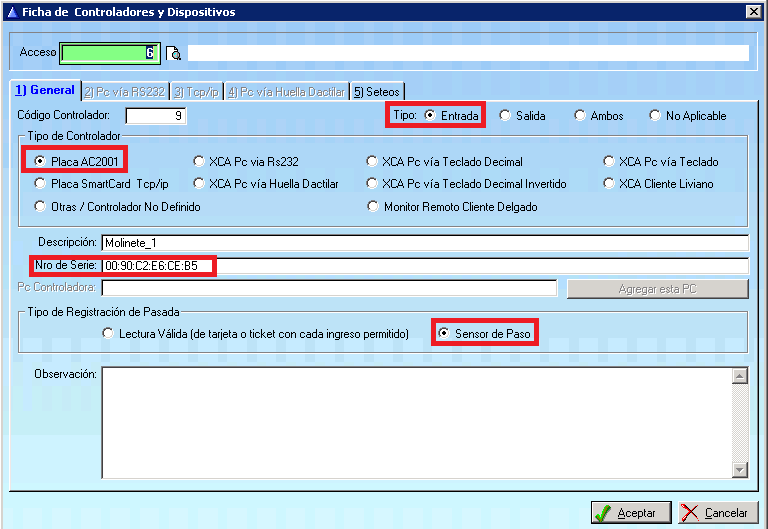Pick Monitor Remoto Cliente Delgado option
Image resolution: width=768 pixels, height=529 pixels.
pyautogui.click(x=374, y=207)
